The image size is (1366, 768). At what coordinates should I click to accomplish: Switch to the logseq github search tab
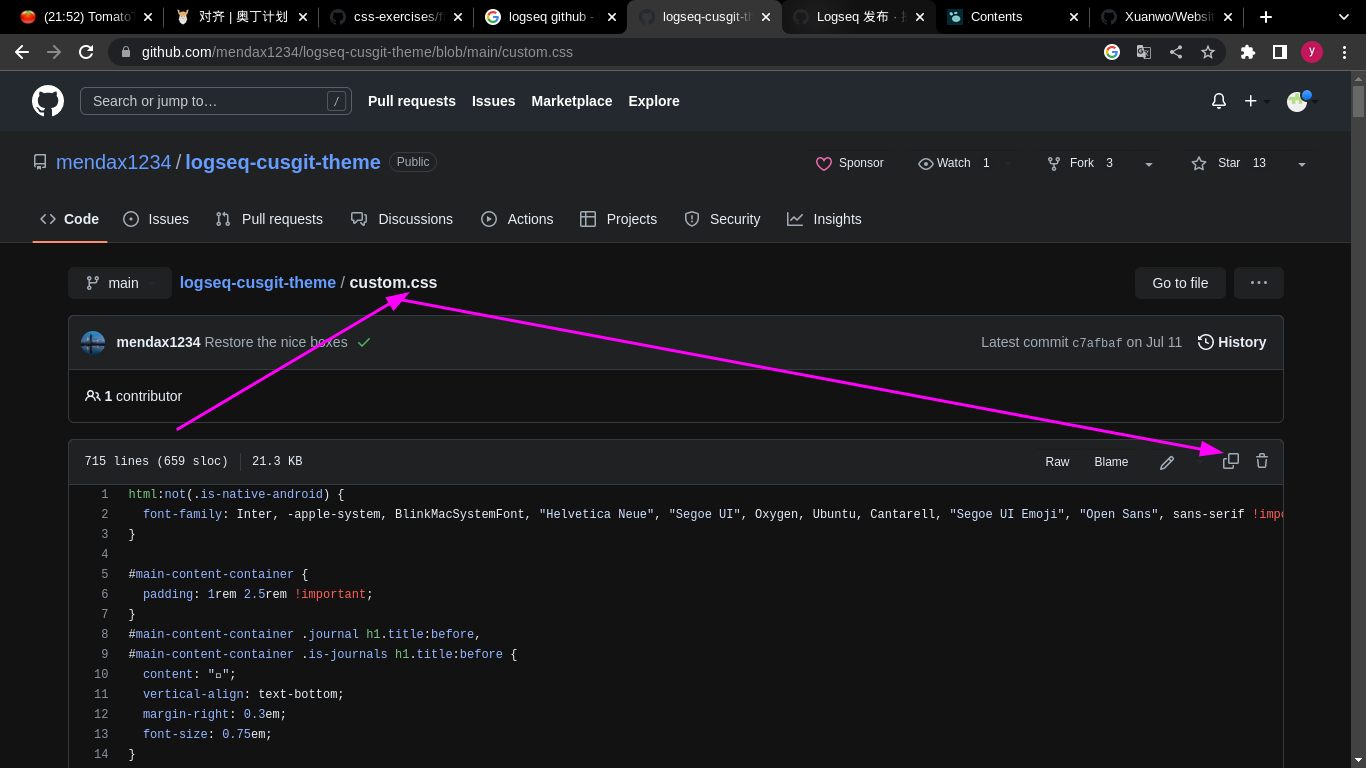pos(550,17)
